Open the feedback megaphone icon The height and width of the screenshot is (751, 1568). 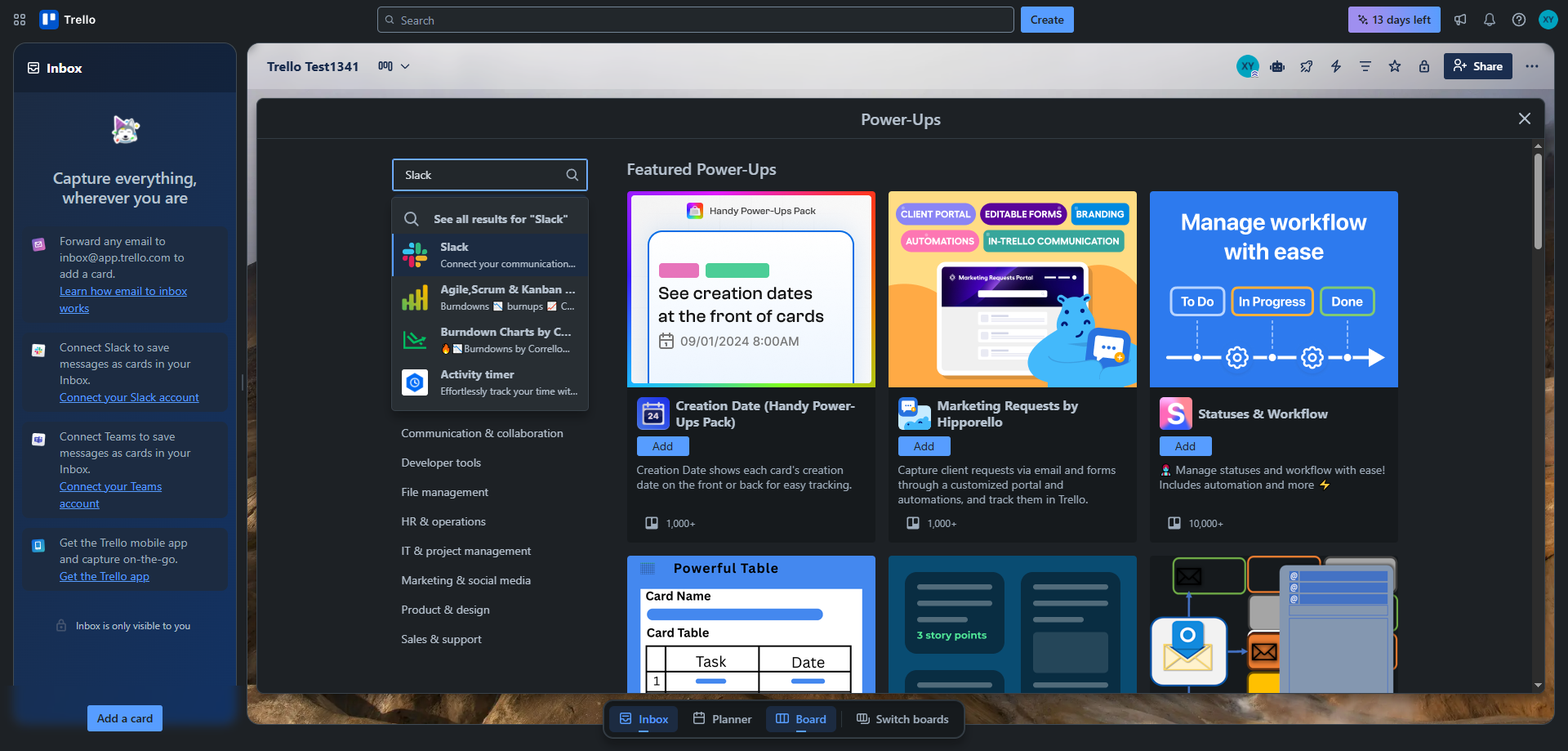(x=1460, y=20)
